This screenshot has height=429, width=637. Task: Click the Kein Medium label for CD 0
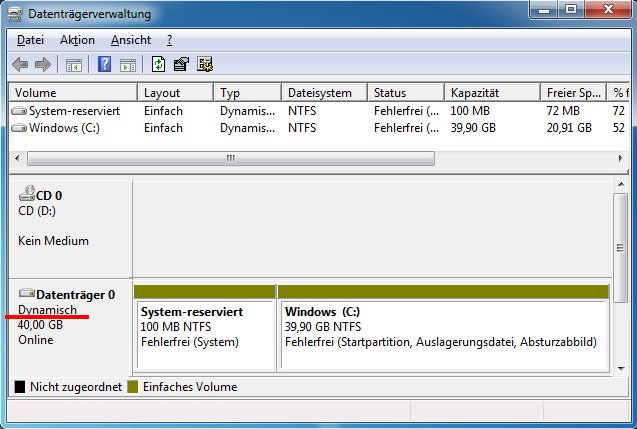(53, 241)
